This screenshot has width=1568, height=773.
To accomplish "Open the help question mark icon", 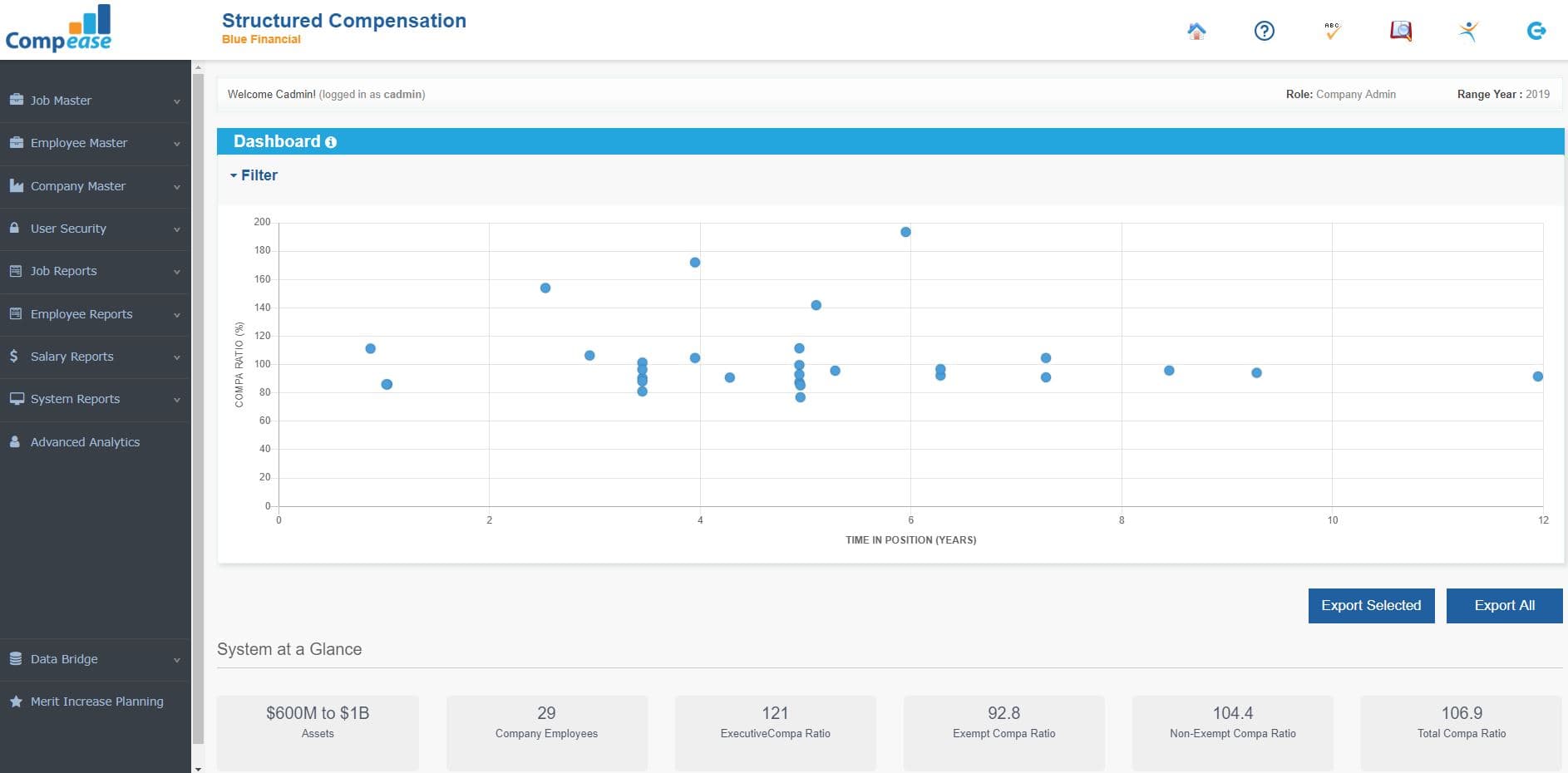I will pyautogui.click(x=1264, y=31).
